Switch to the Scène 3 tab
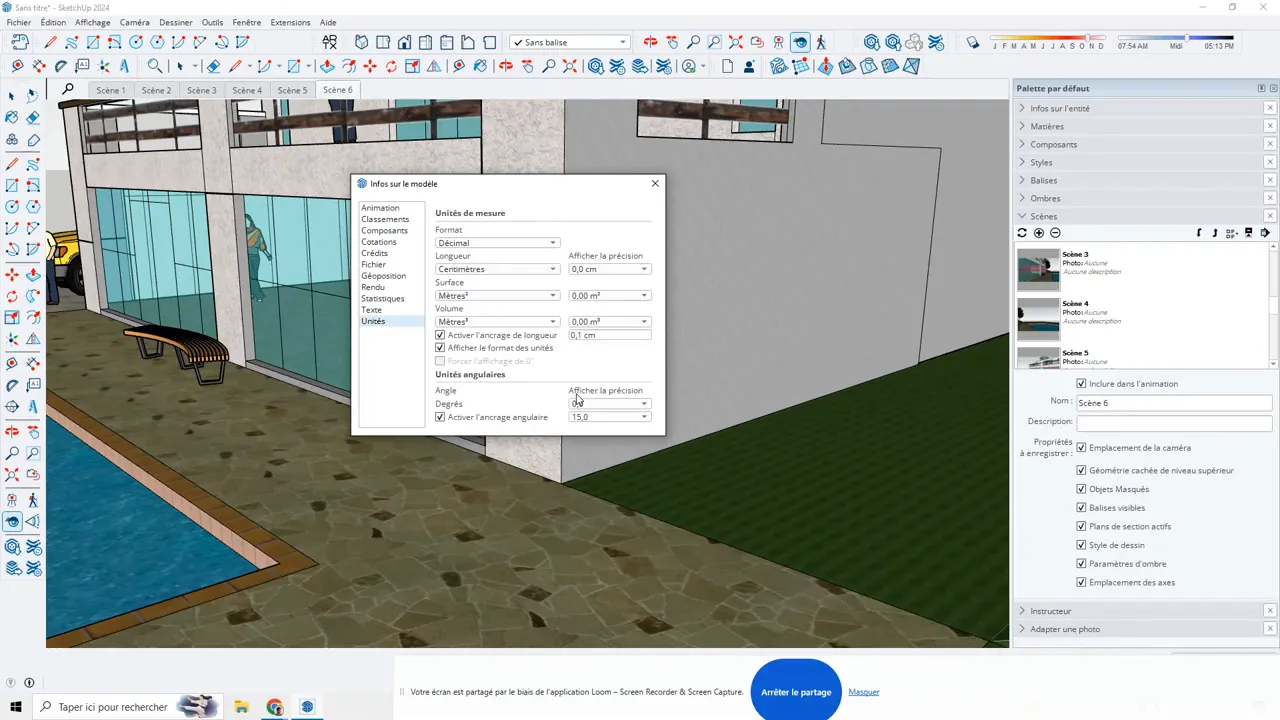1280x720 pixels. 201,90
